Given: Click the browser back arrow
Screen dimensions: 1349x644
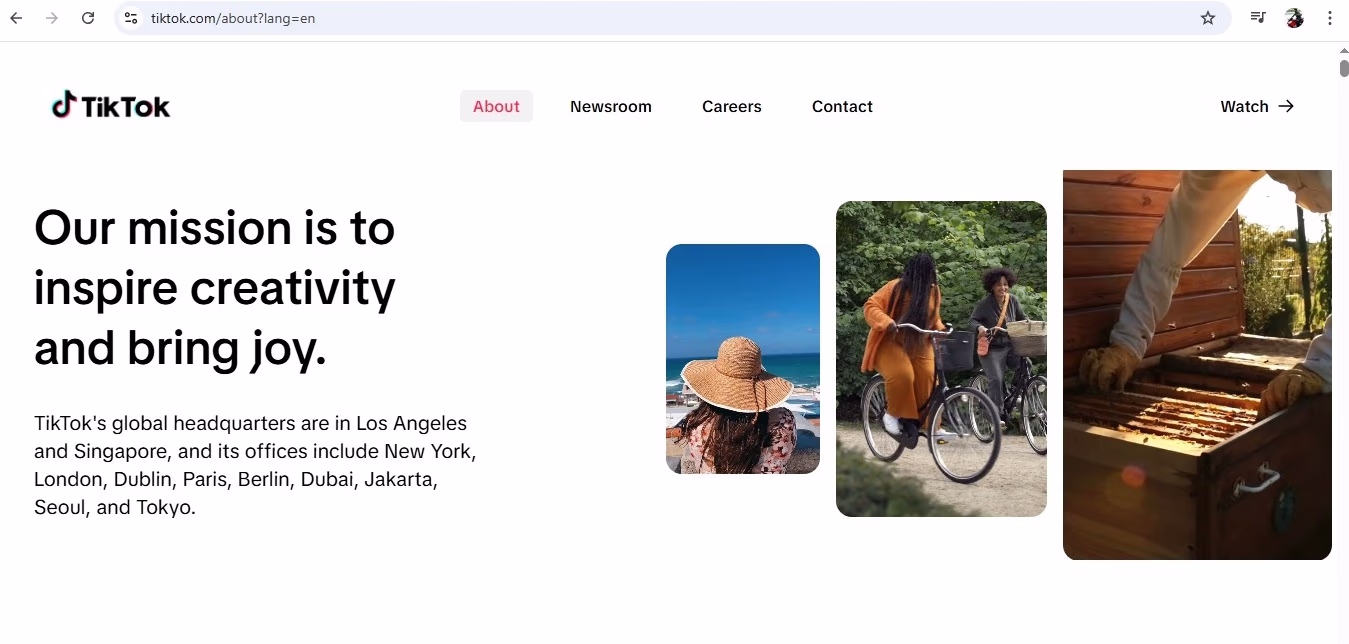Looking at the screenshot, I should [x=16, y=18].
